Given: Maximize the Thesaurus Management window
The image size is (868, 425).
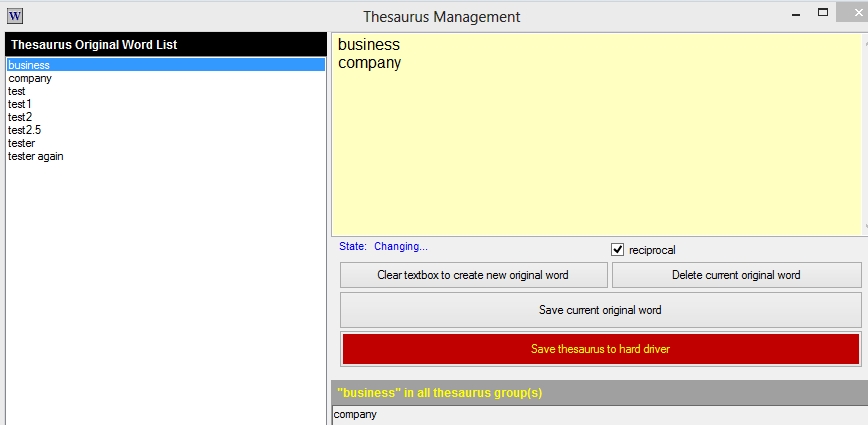Looking at the screenshot, I should [x=824, y=13].
